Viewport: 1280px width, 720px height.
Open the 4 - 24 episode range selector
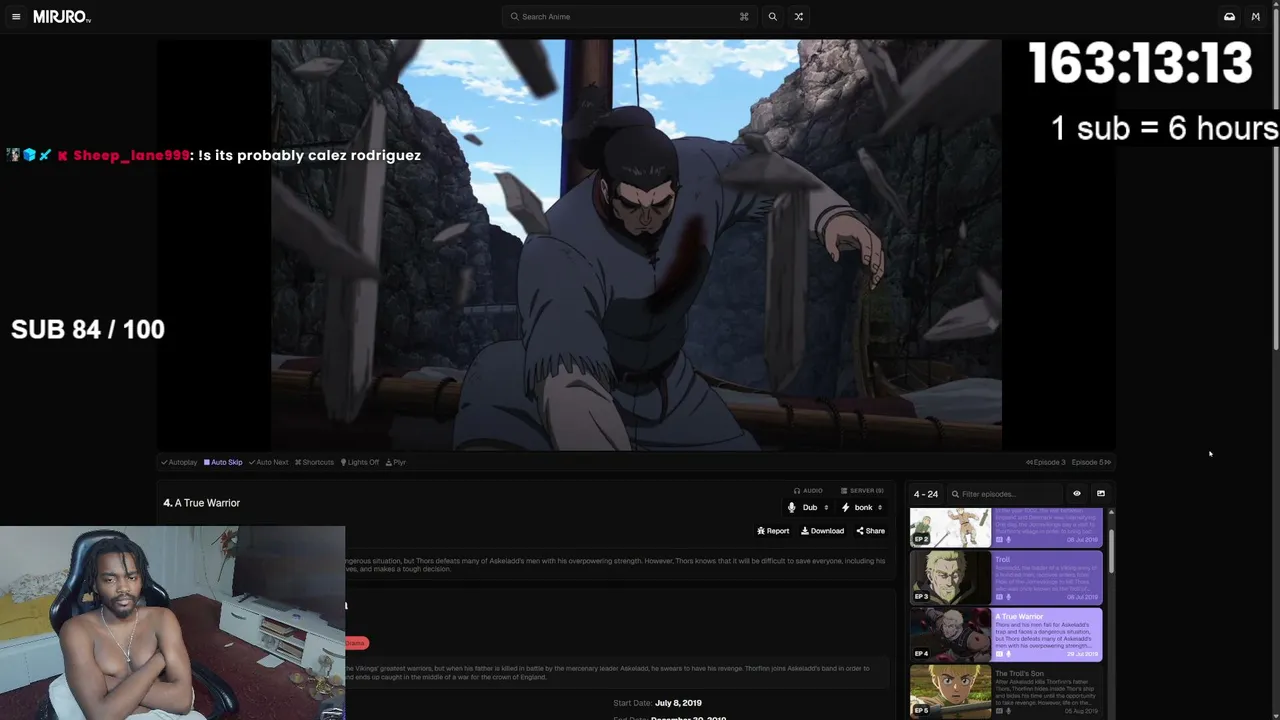(x=926, y=494)
